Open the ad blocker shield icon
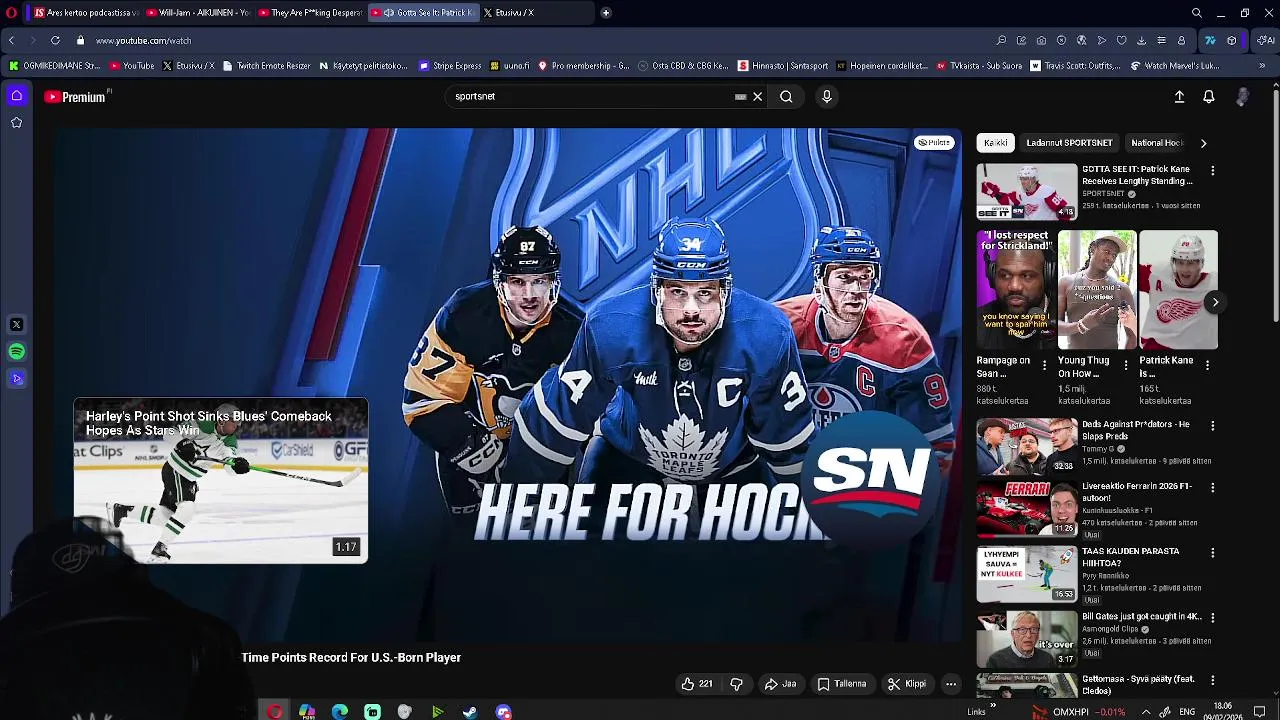1280x720 pixels. 1061,41
